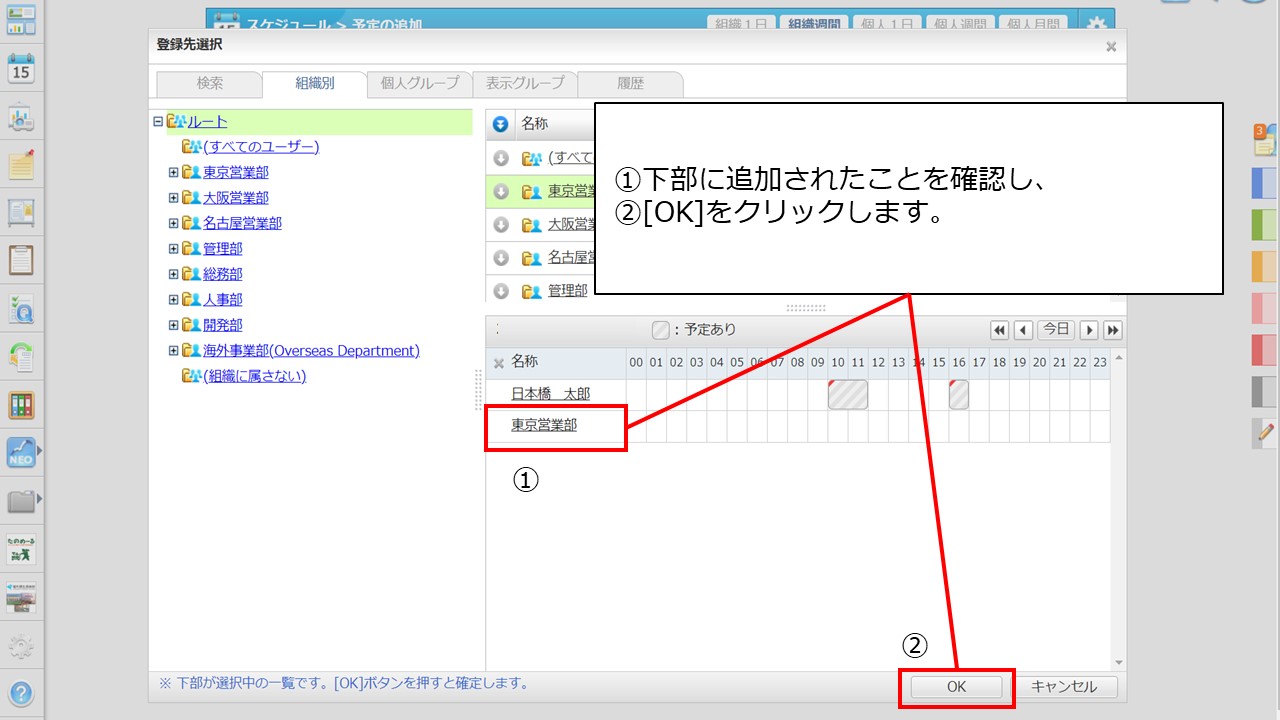The width and height of the screenshot is (1280, 720).
Task: Expand the 開発部 tree node
Action: pos(174,325)
